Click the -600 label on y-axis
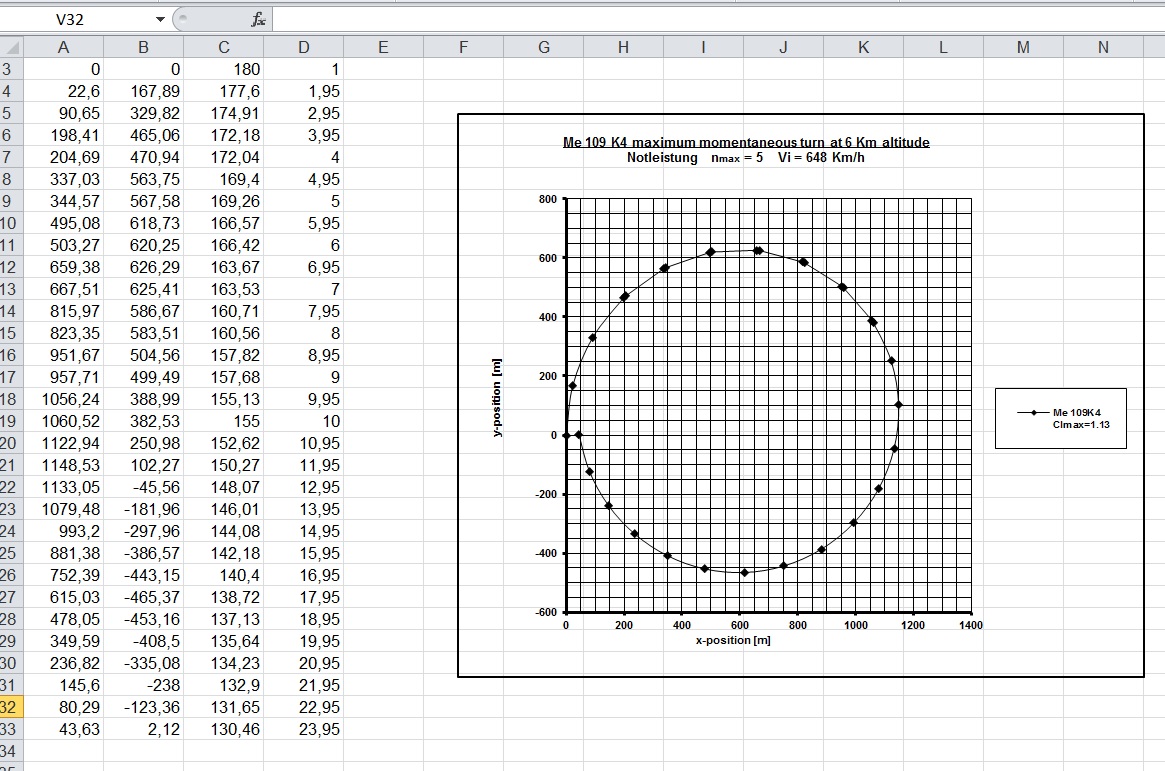This screenshot has width=1165, height=771. pos(545,612)
